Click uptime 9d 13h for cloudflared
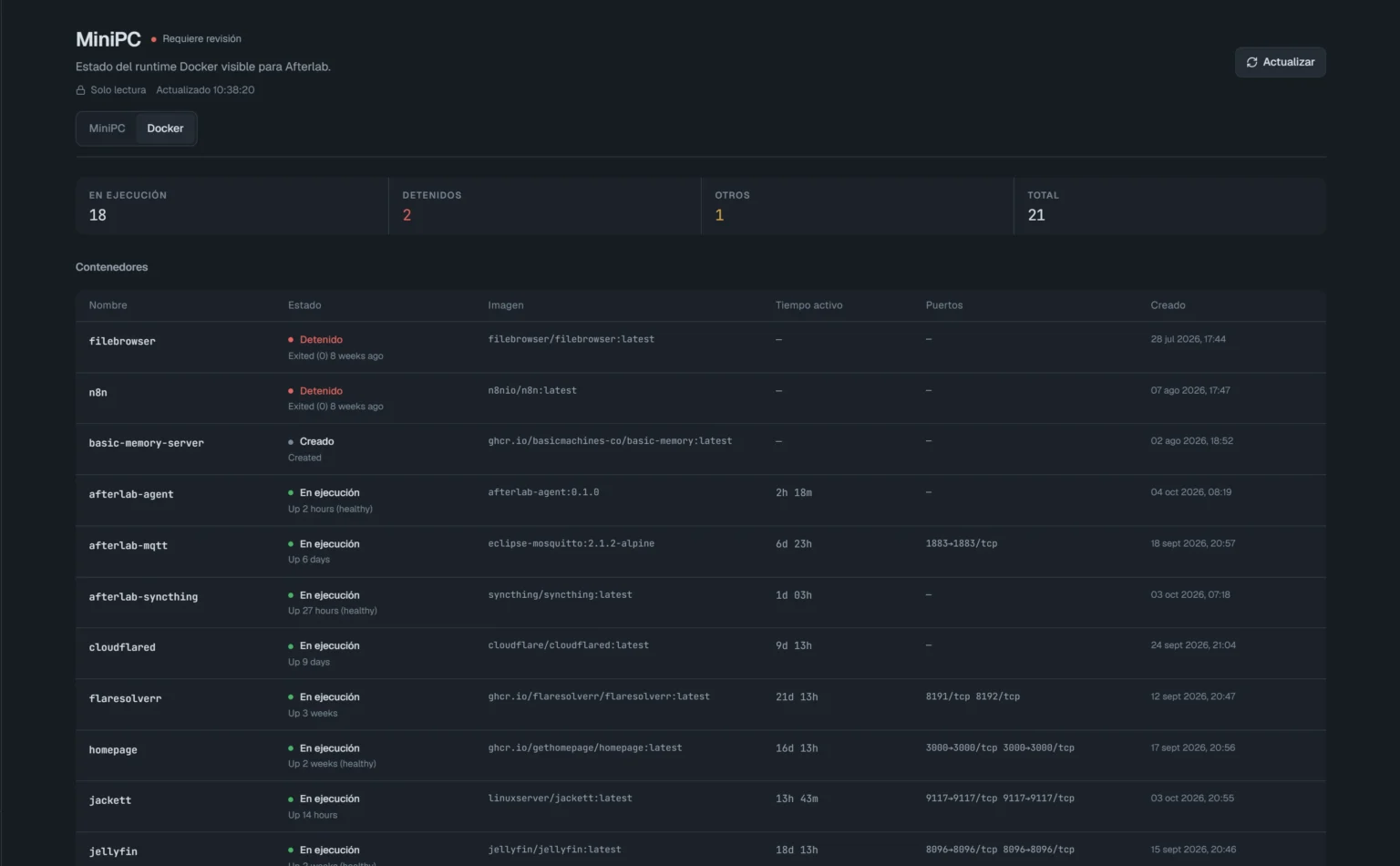 click(793, 646)
